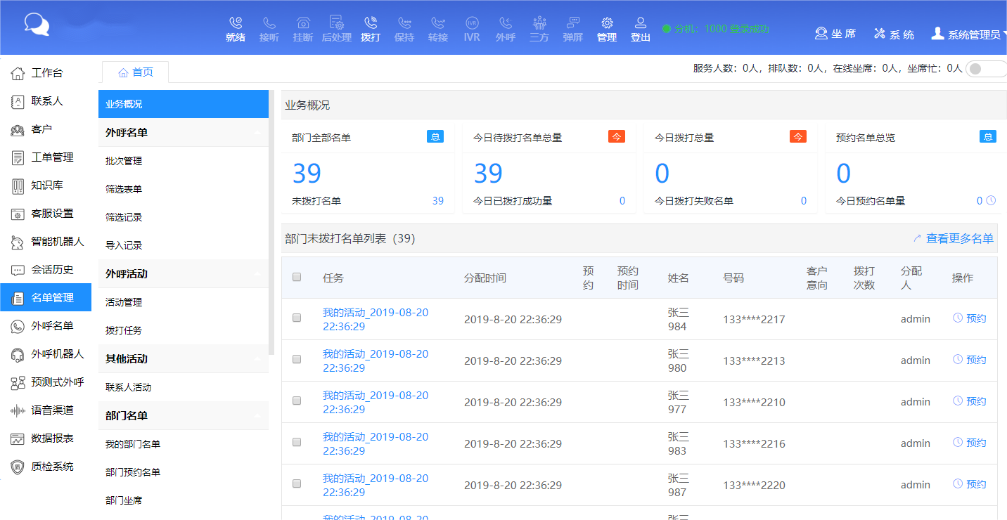This screenshot has height=520, width=1007.
Task: Check the row checkbox for 133****2217
Action: (x=296, y=318)
